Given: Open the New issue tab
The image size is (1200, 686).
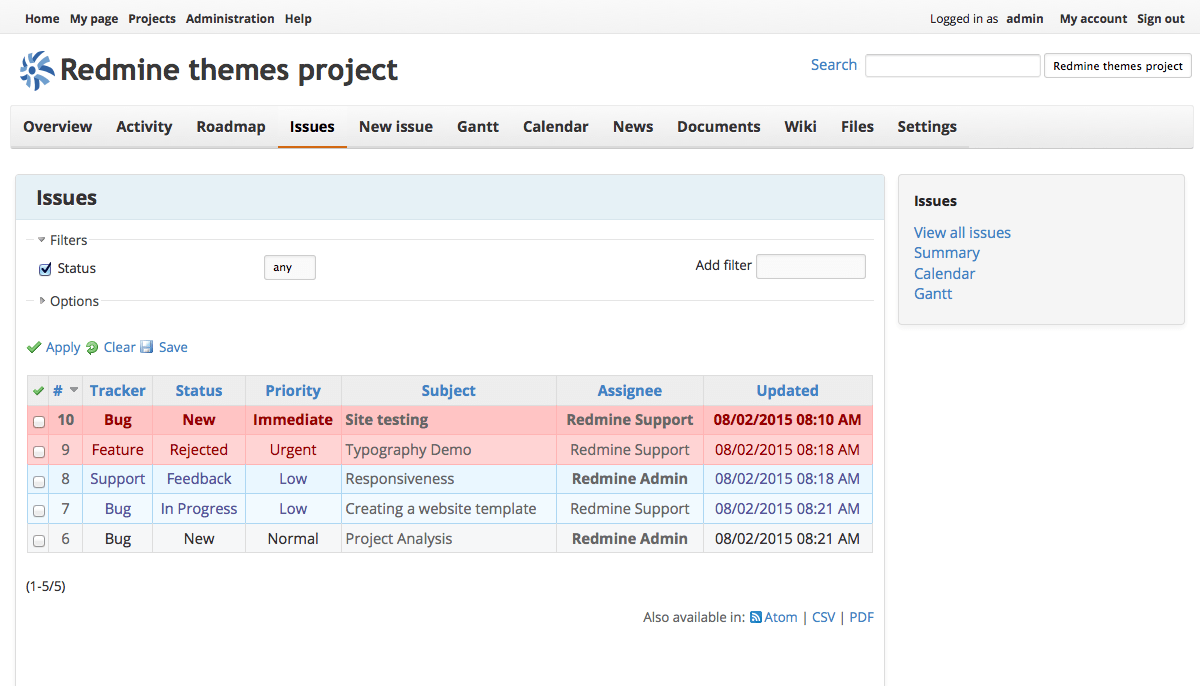Looking at the screenshot, I should 396,127.
